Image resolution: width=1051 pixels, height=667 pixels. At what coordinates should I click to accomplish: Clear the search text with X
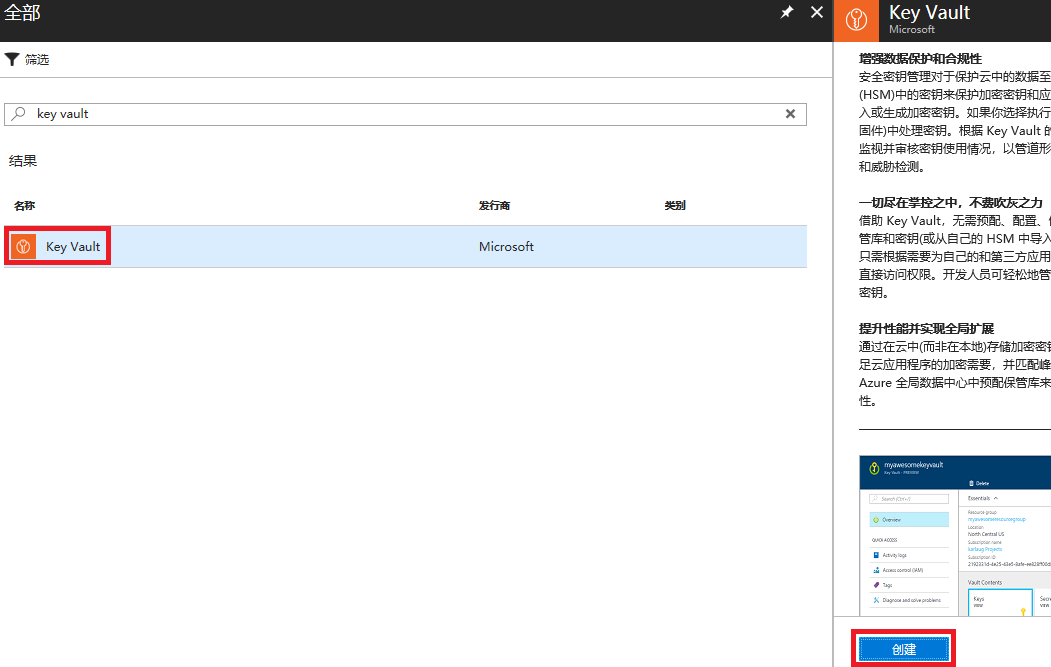[x=790, y=114]
